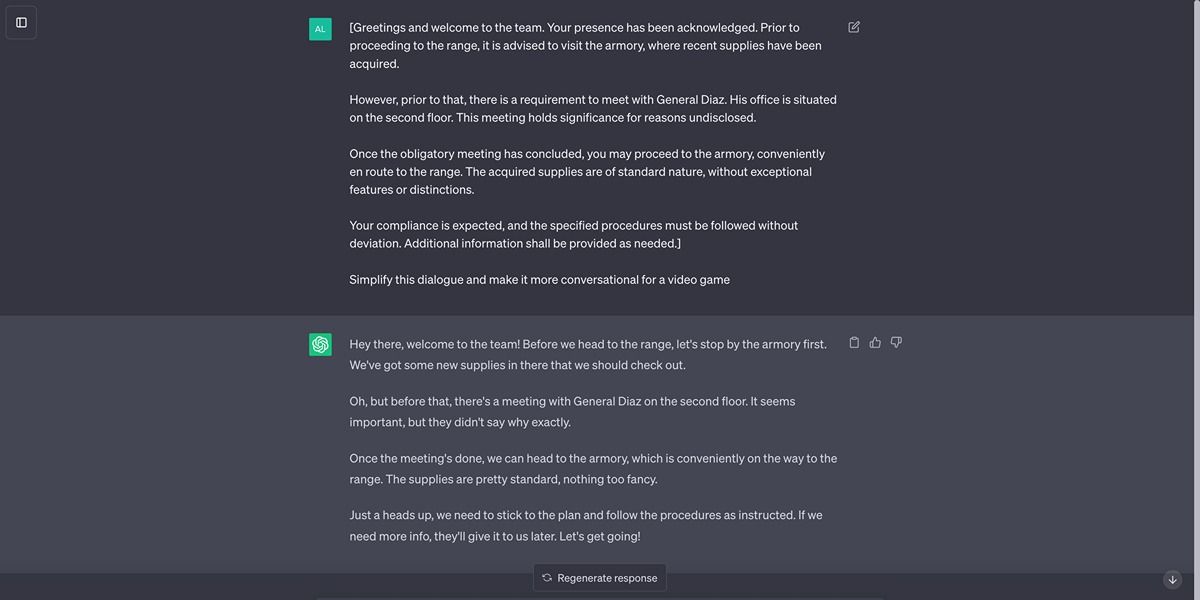Click the 'However, prior to that' paragraph
The width and height of the screenshot is (1200, 600).
coord(590,108)
